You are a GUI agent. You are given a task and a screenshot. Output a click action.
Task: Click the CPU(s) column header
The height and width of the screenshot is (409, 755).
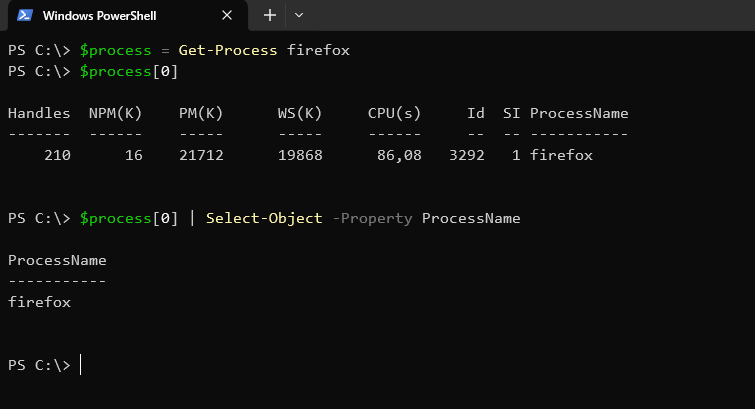click(393, 113)
